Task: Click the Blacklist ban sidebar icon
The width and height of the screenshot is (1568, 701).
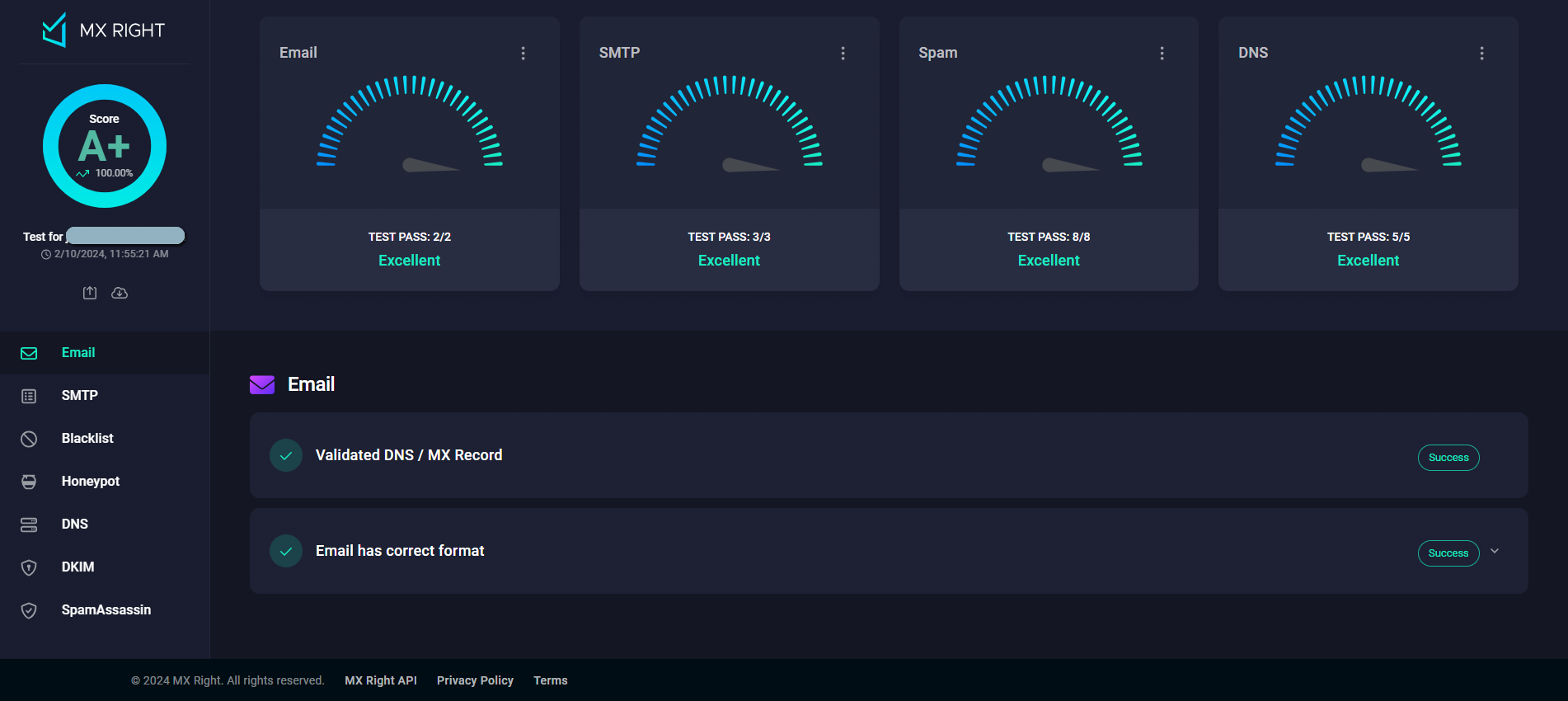Action: click(x=29, y=439)
